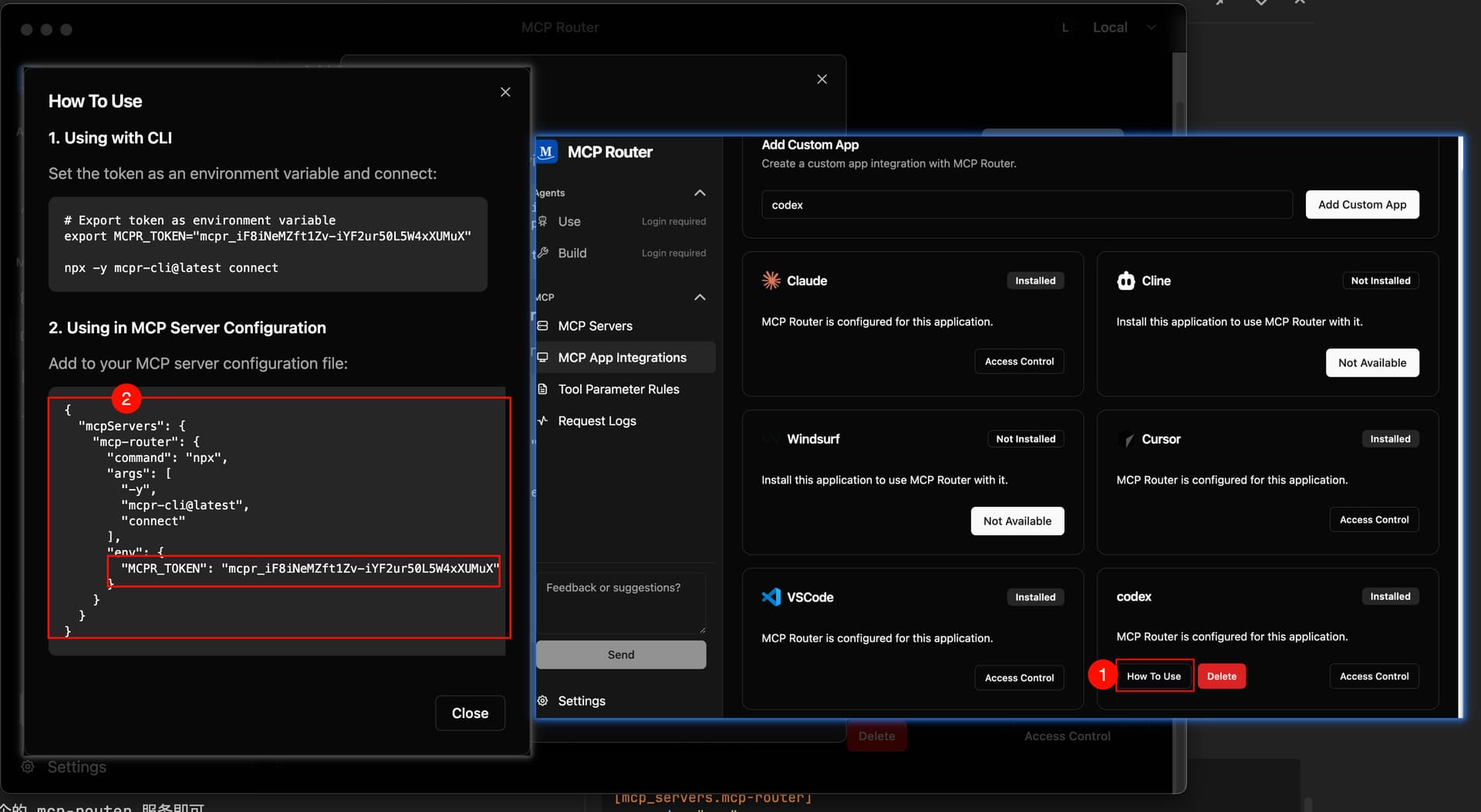Click the MCP Router logo icon
The image size is (1481, 812).
click(x=547, y=152)
